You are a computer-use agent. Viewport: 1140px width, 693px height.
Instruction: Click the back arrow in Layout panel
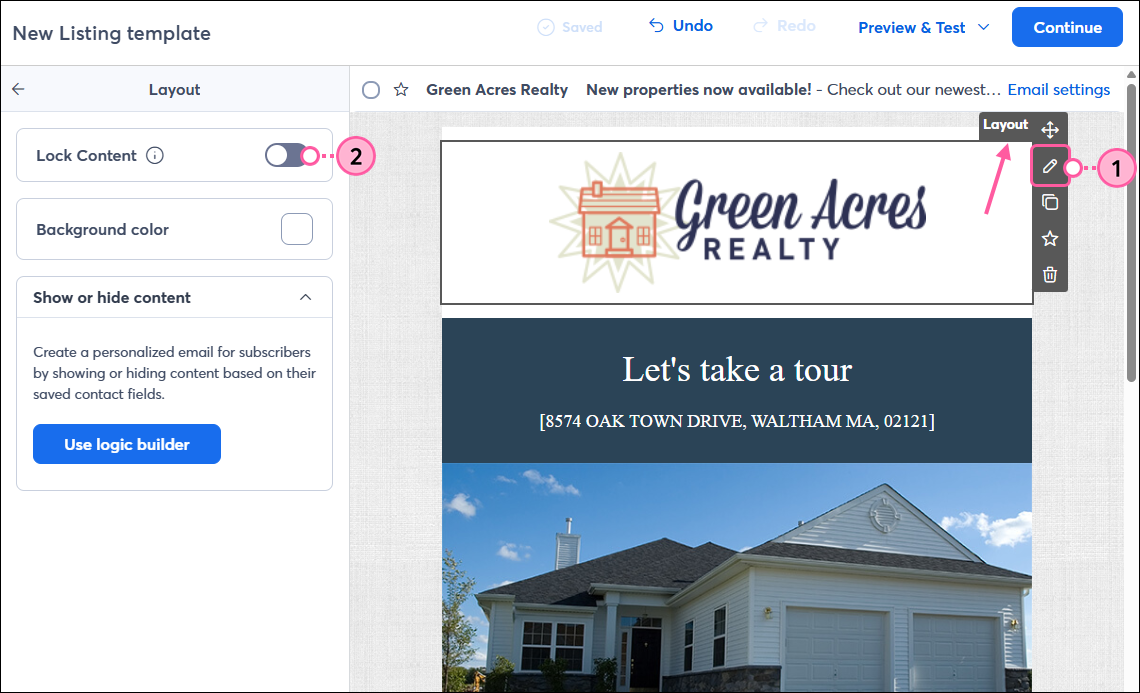[18, 89]
